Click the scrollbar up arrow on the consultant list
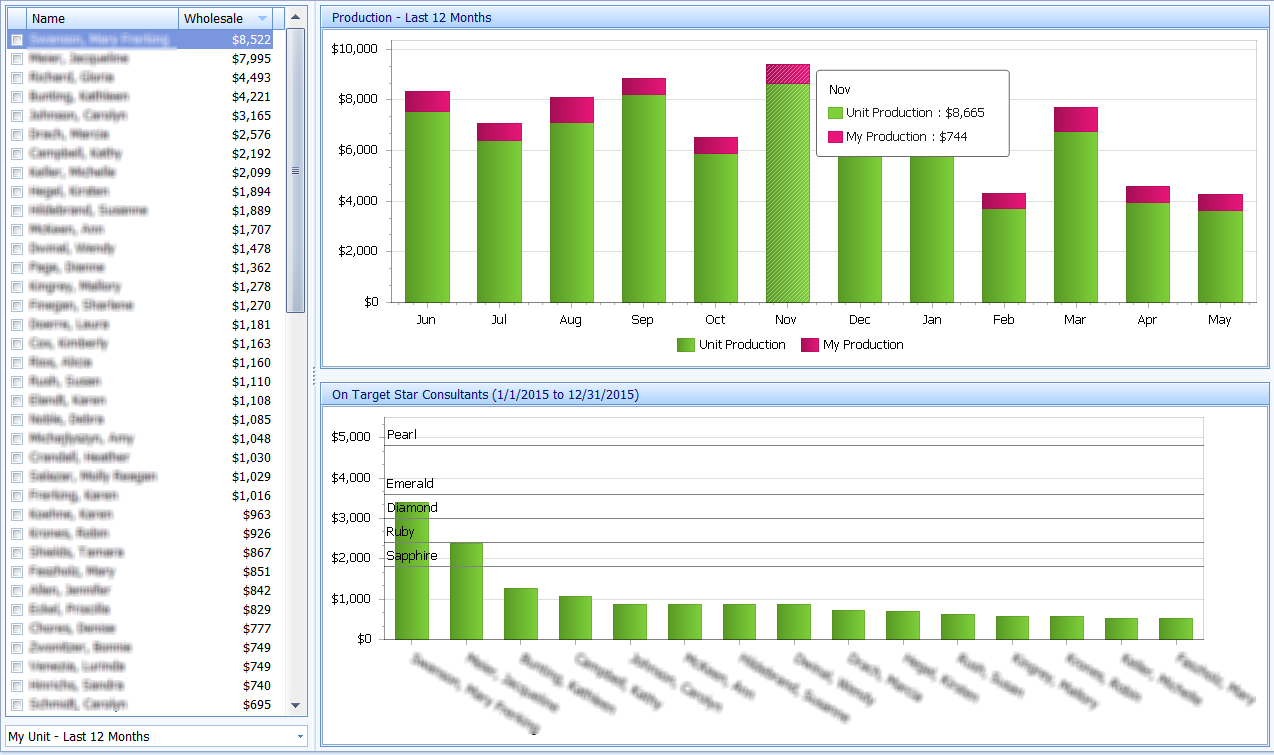The height and width of the screenshot is (755, 1274). coord(296,18)
